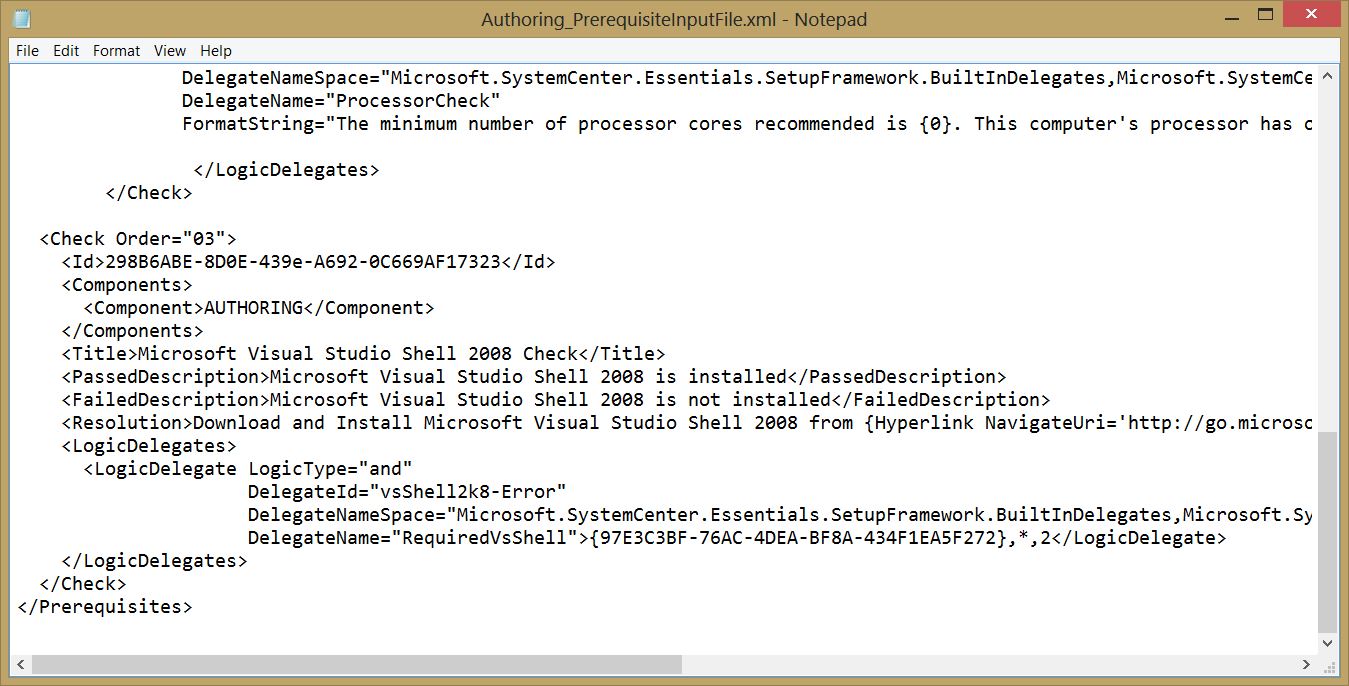The image size is (1349, 686).
Task: Maximize the Notepad window
Action: (x=1266, y=15)
